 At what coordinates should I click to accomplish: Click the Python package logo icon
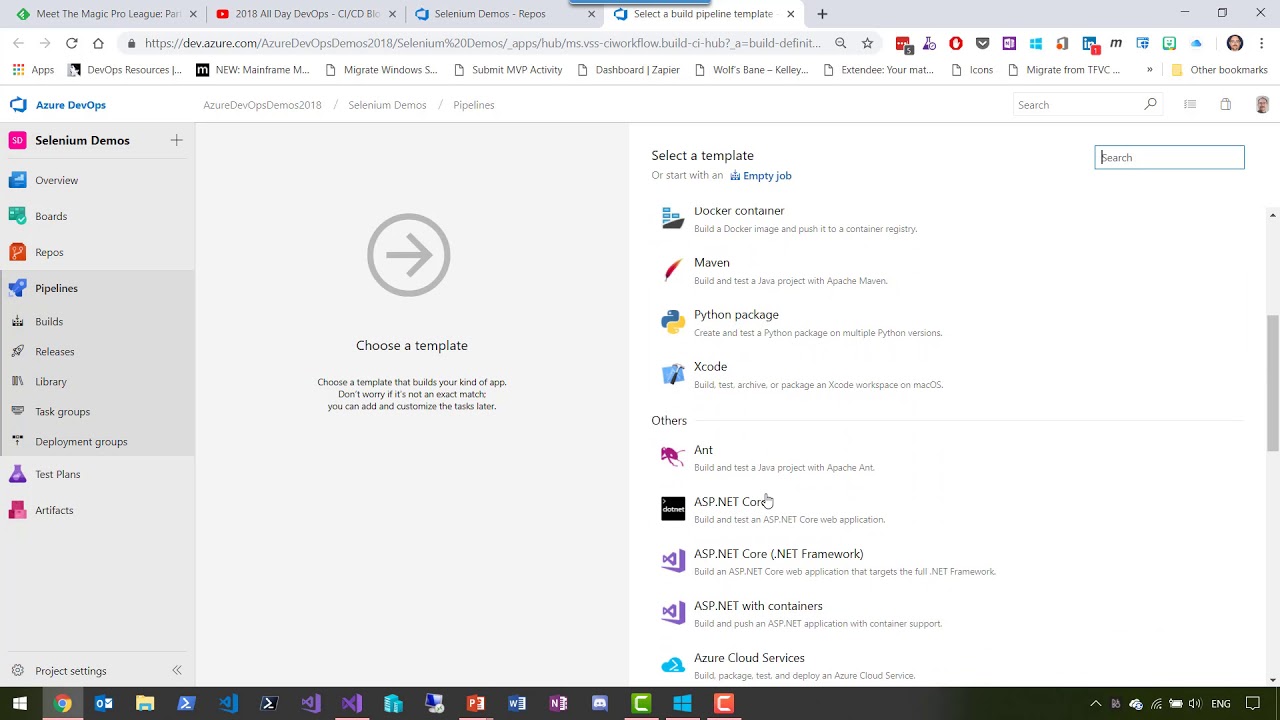(673, 323)
